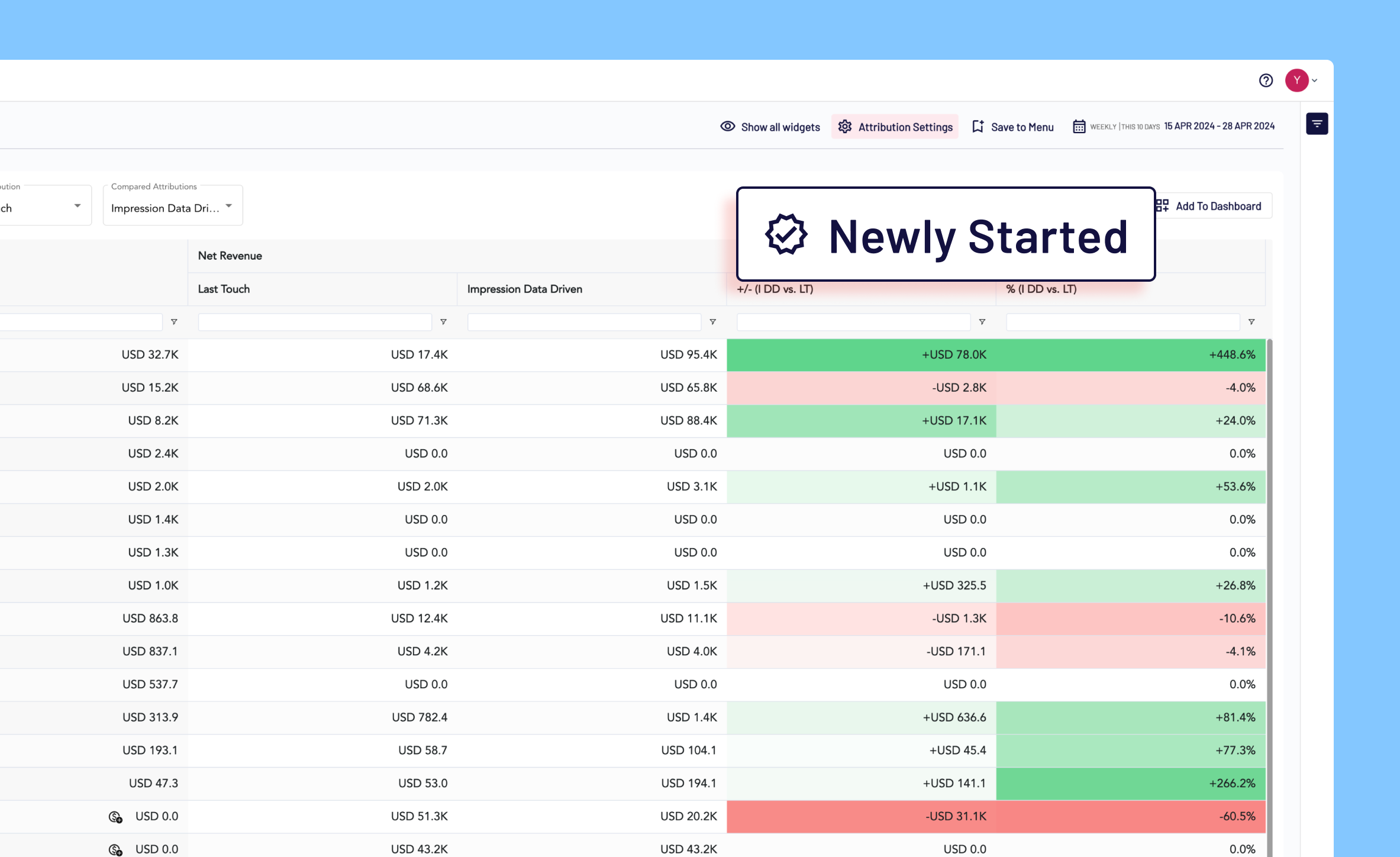
Task: Click the Impression Data Driven filter input field
Action: [584, 322]
